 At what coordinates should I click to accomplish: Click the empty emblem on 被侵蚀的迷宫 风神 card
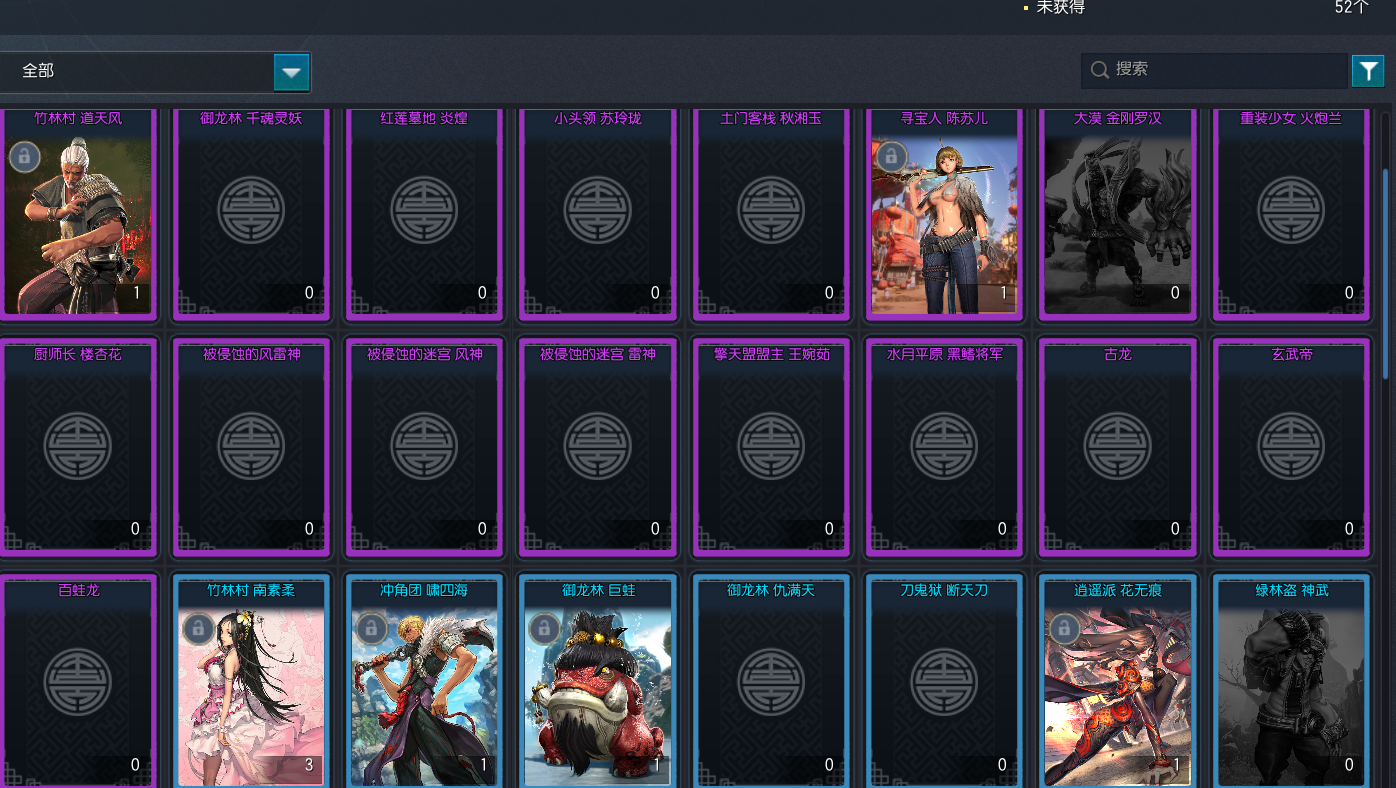[424, 446]
